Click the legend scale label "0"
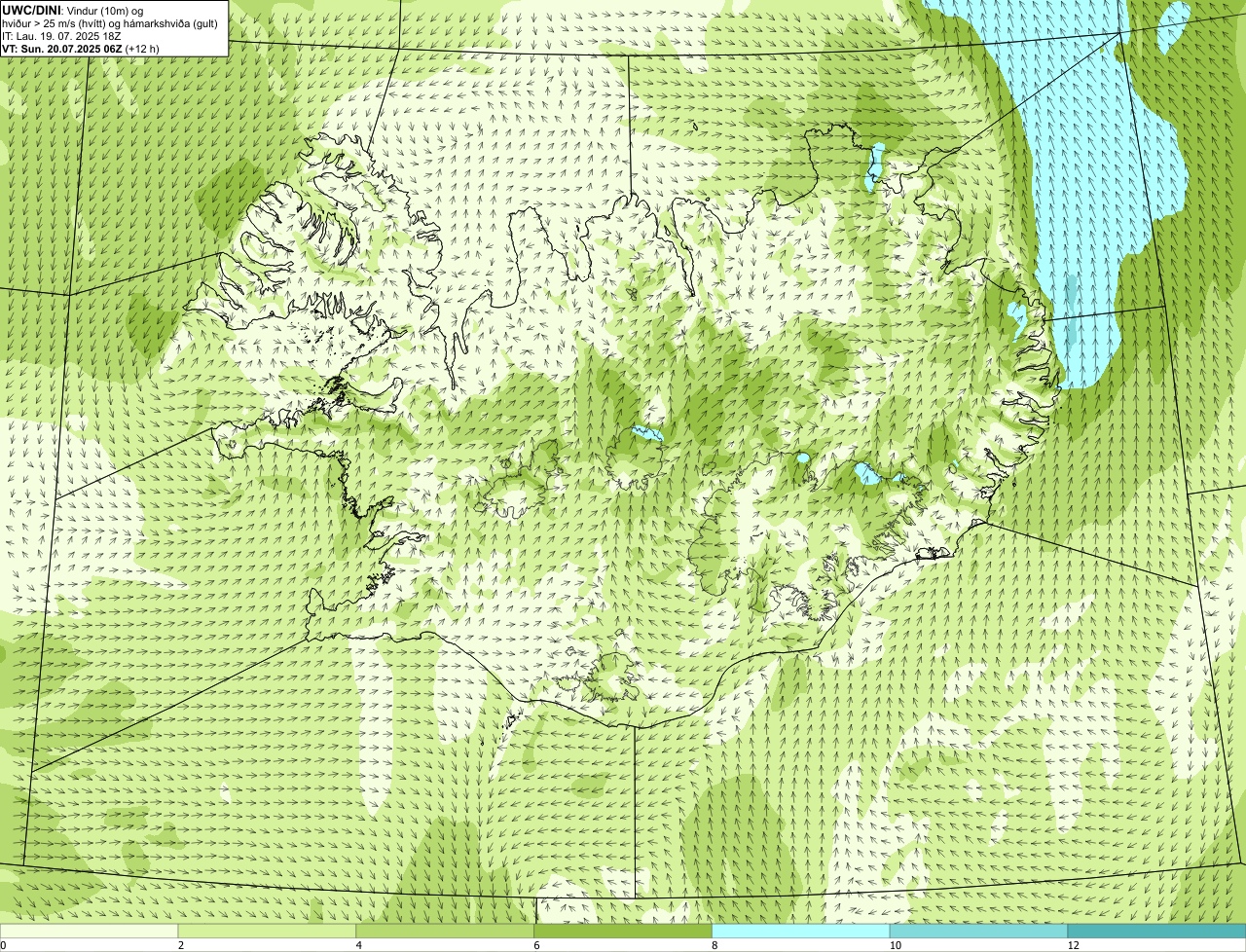This screenshot has width=1246, height=952. 3,945
